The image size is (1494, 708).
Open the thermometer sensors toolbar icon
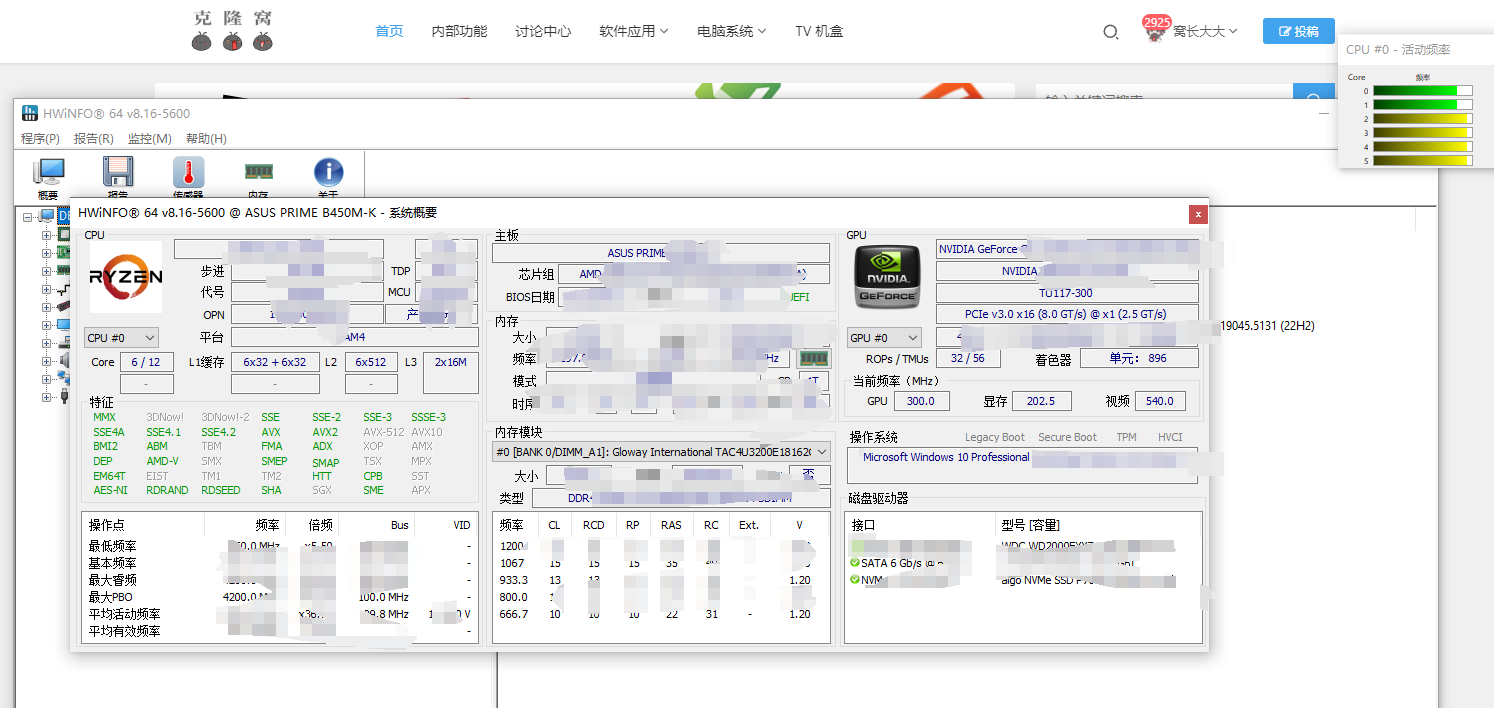point(188,174)
